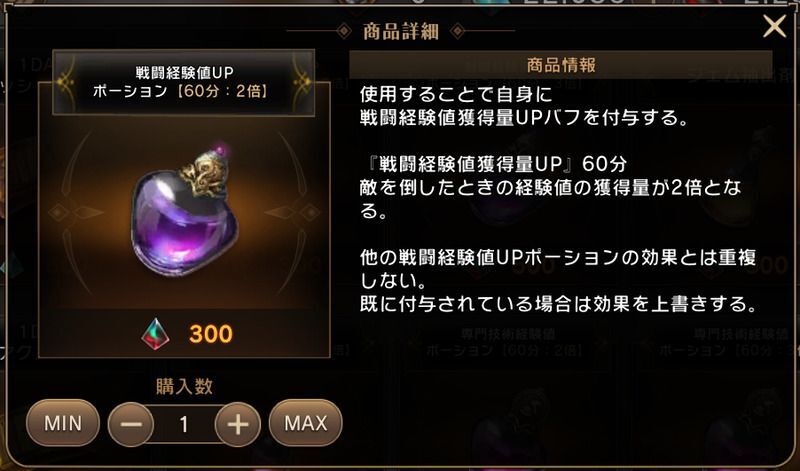The image size is (800, 471).
Task: Click the 既に付与されている場合 overwrite note text
Action: pos(558,304)
